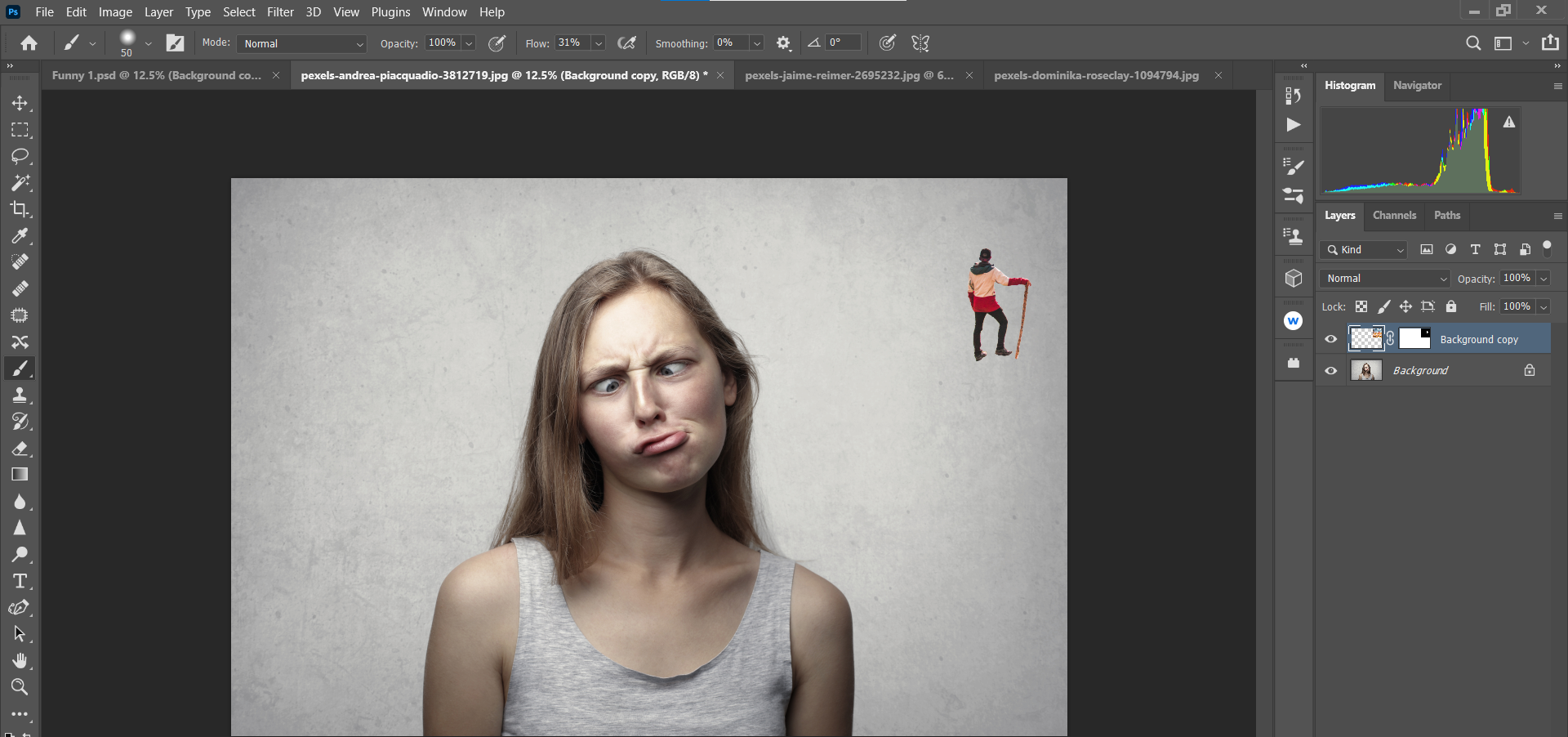Toggle lock transparent pixels
The width and height of the screenshot is (1568, 737).
(1361, 306)
